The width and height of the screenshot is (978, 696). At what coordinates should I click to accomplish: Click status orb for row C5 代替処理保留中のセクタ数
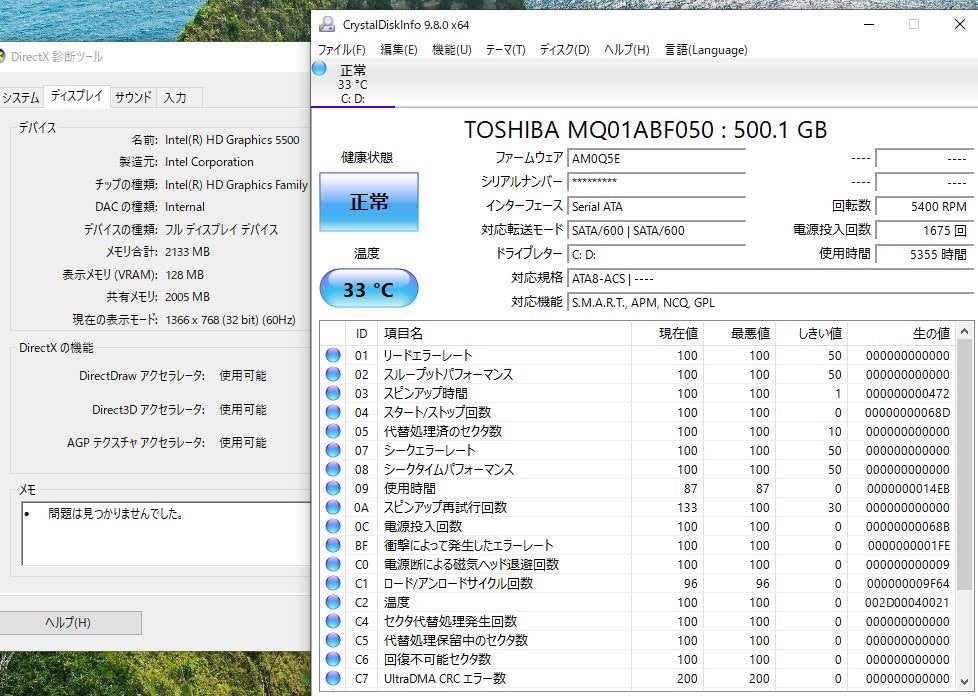pyautogui.click(x=333, y=640)
